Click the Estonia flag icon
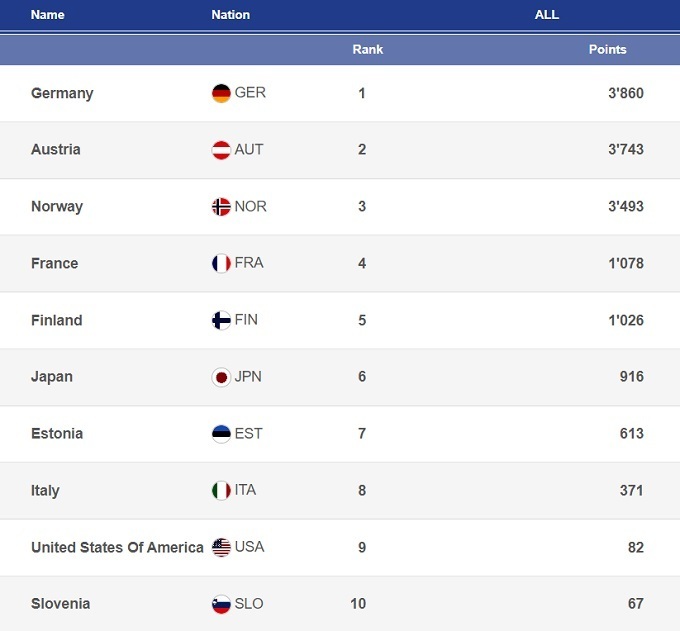This screenshot has width=680, height=631. click(221, 434)
